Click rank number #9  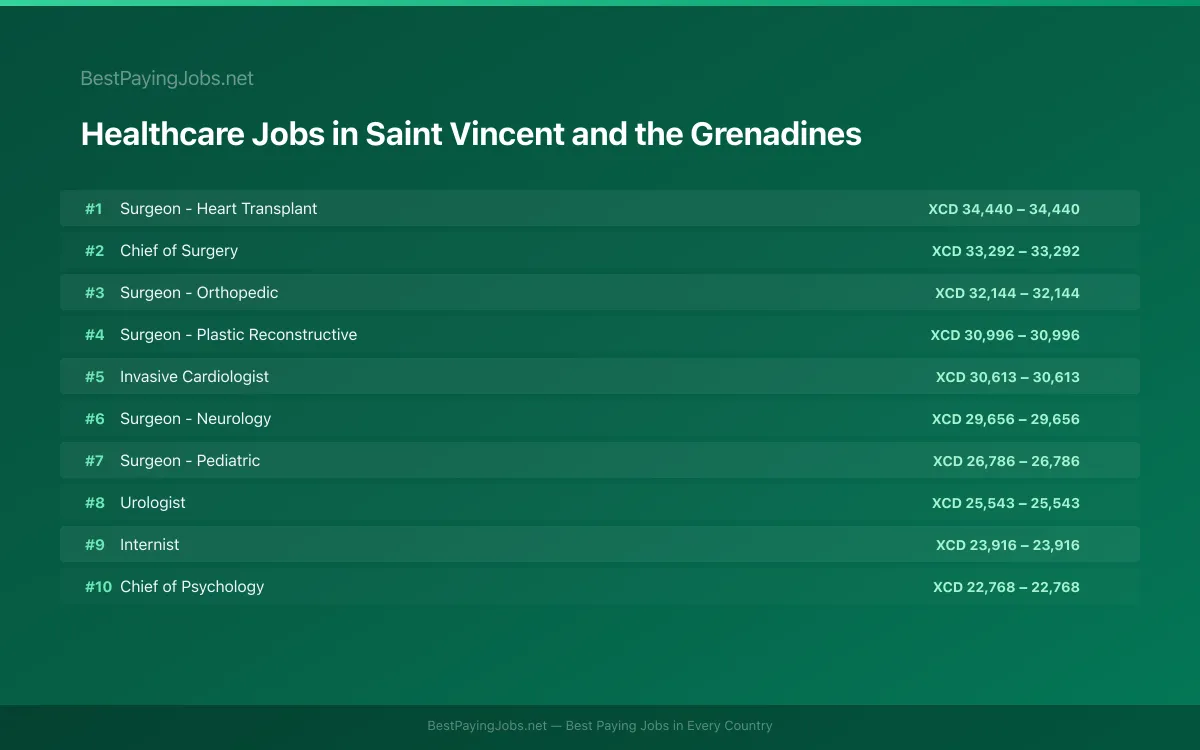click(x=94, y=545)
